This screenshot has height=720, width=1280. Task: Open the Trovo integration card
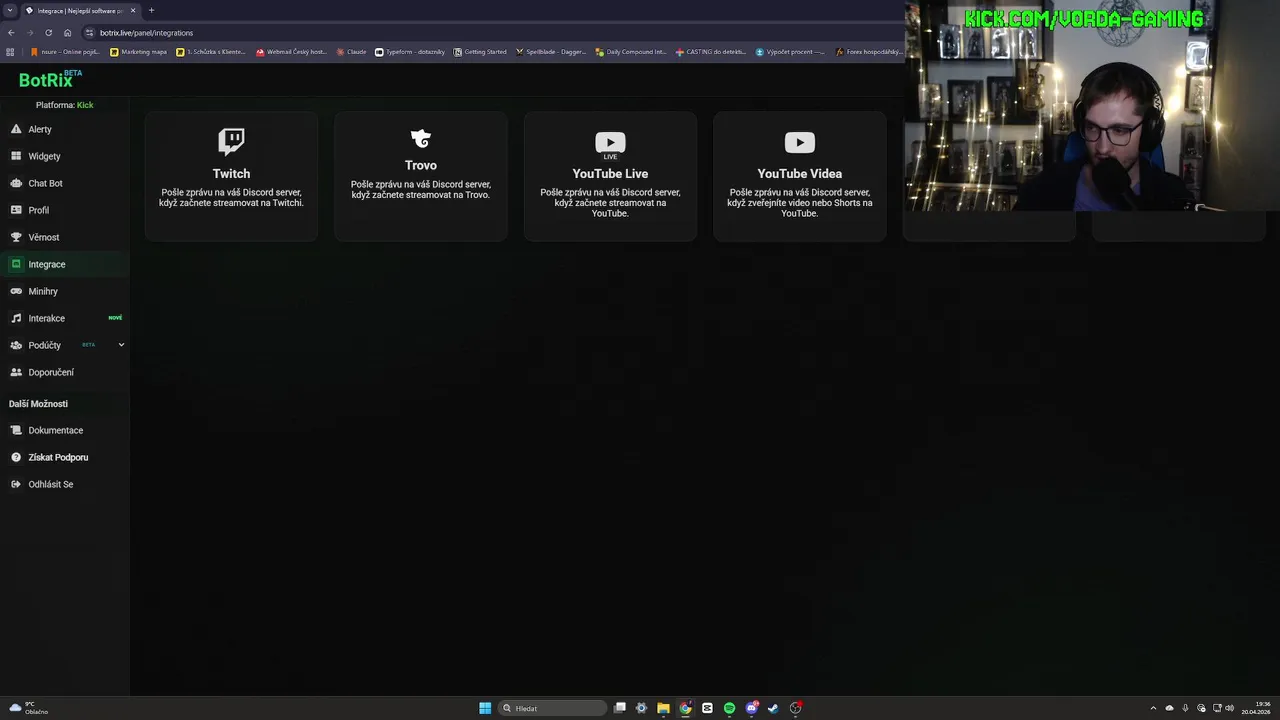421,176
